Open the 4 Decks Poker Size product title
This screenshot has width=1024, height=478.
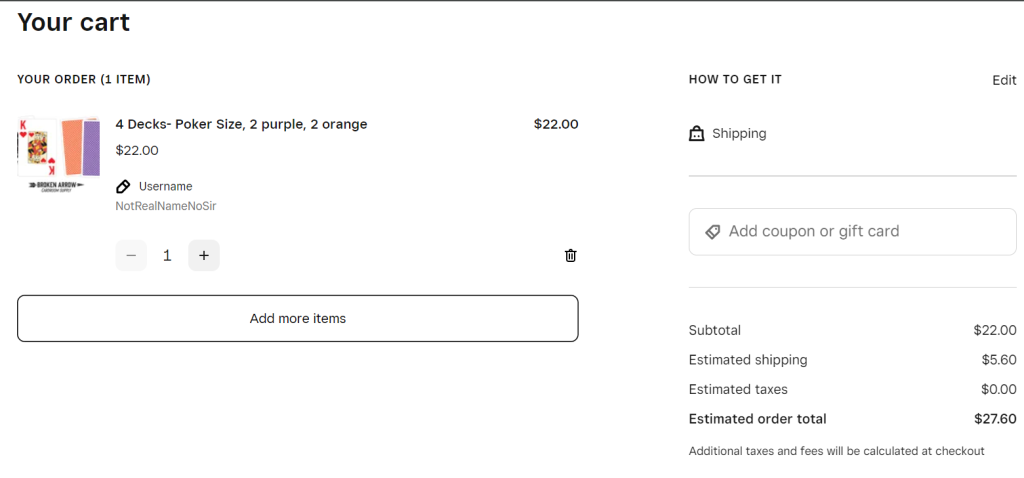point(241,124)
